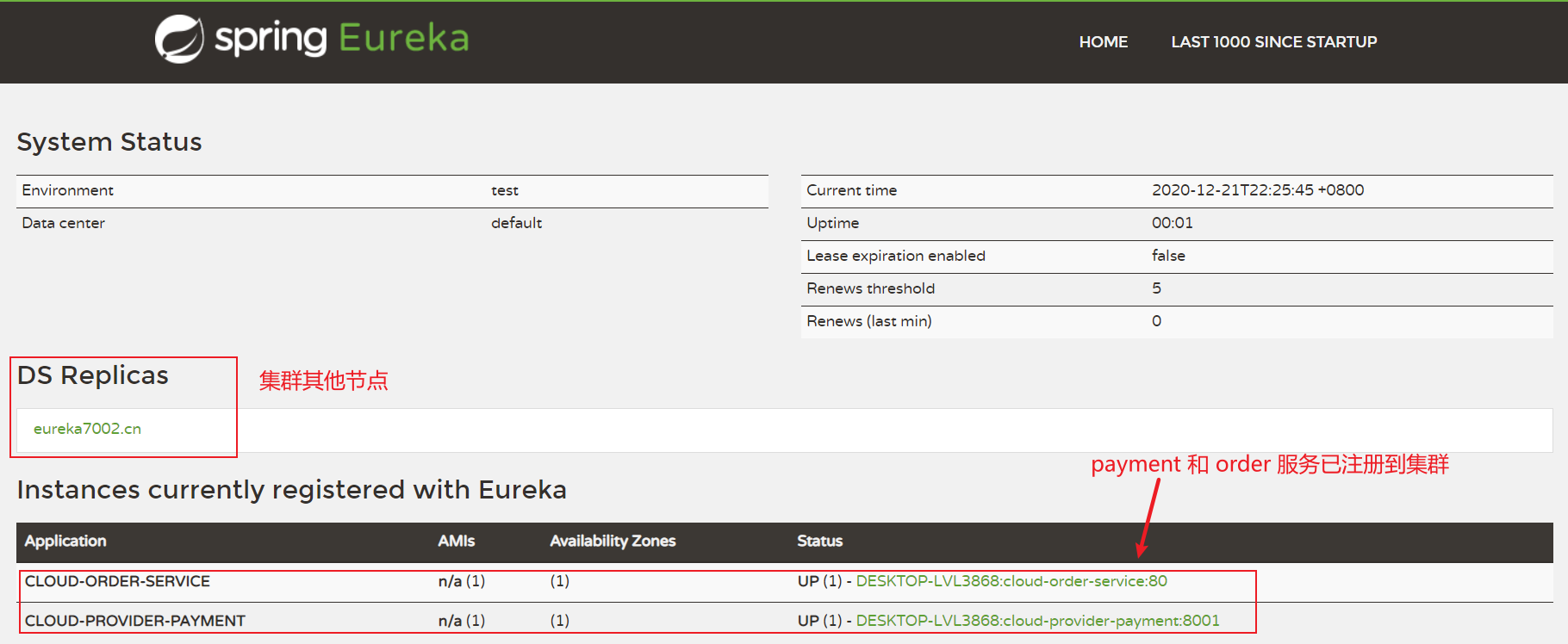1568x644 pixels.
Task: Select the Renews last min value 0
Action: pos(1156,321)
